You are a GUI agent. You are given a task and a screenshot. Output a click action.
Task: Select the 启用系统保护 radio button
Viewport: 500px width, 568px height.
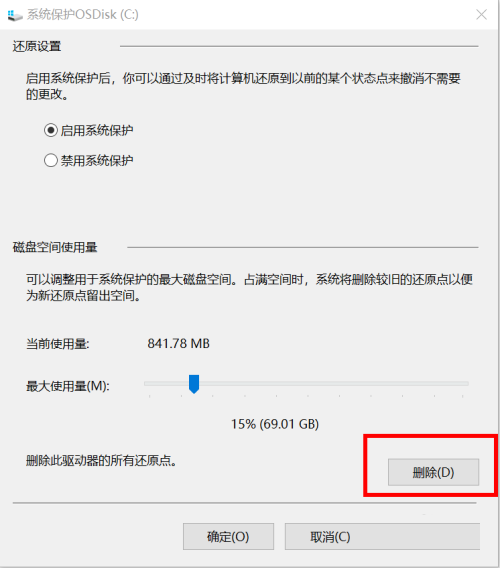(x=51, y=130)
